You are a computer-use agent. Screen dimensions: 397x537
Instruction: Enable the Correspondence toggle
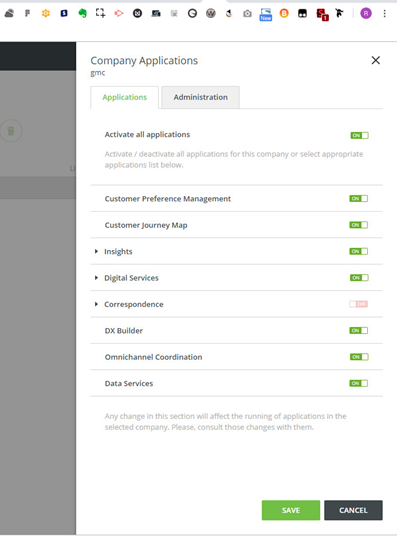click(x=359, y=304)
